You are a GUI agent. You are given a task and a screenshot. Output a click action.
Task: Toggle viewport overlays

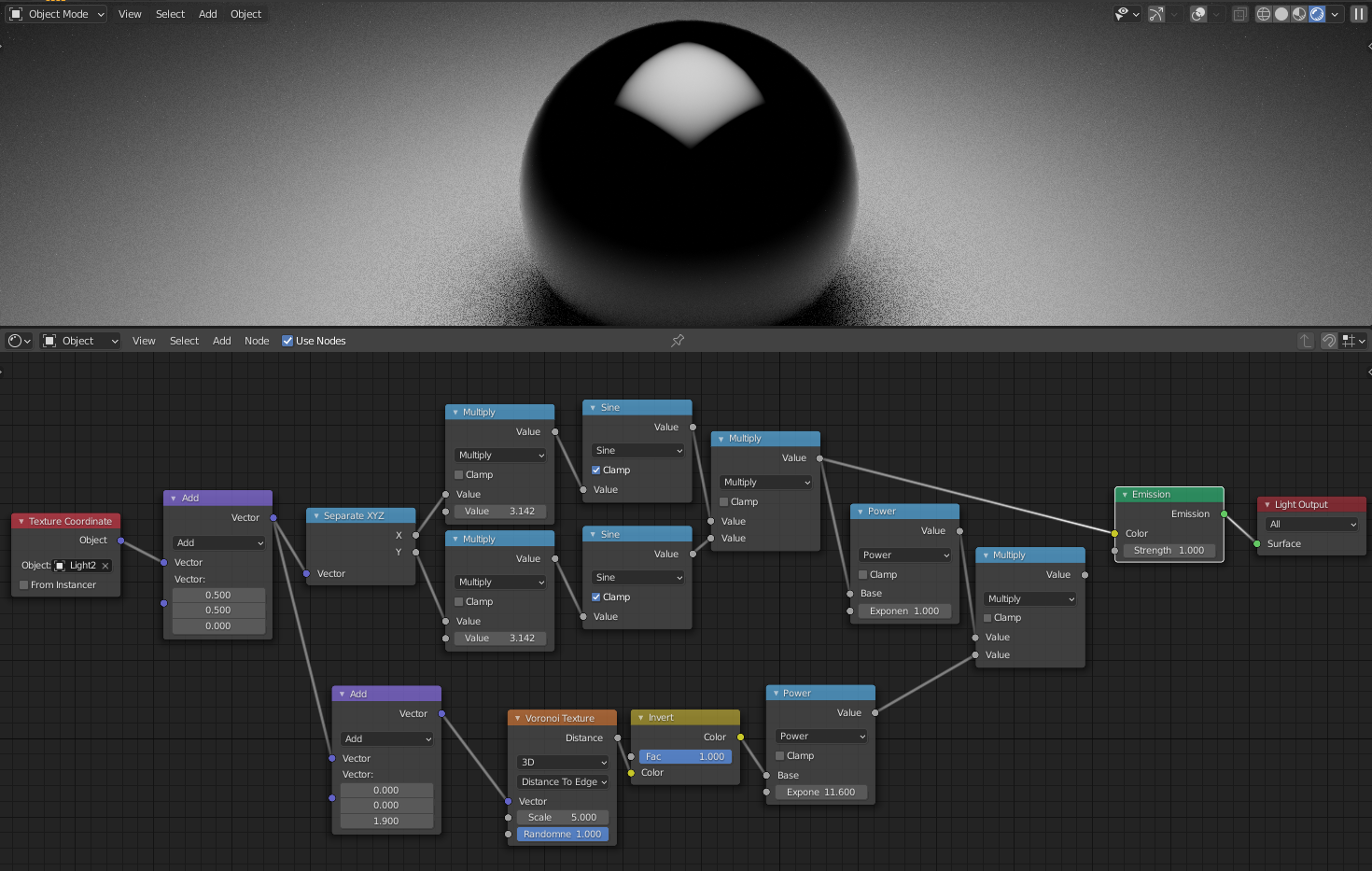(x=1198, y=14)
